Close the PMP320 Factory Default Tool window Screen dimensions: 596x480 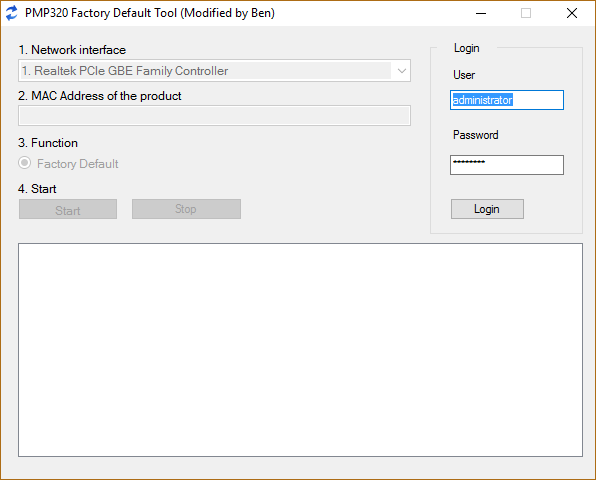[572, 13]
